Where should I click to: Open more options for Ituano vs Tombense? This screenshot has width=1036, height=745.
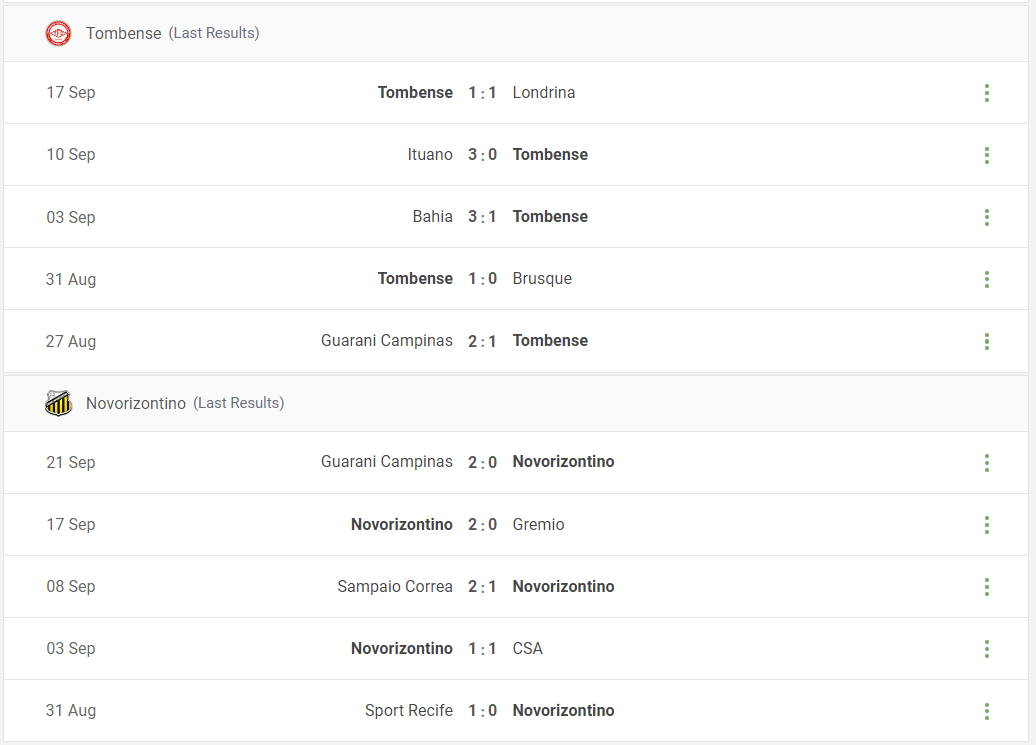pos(986,155)
